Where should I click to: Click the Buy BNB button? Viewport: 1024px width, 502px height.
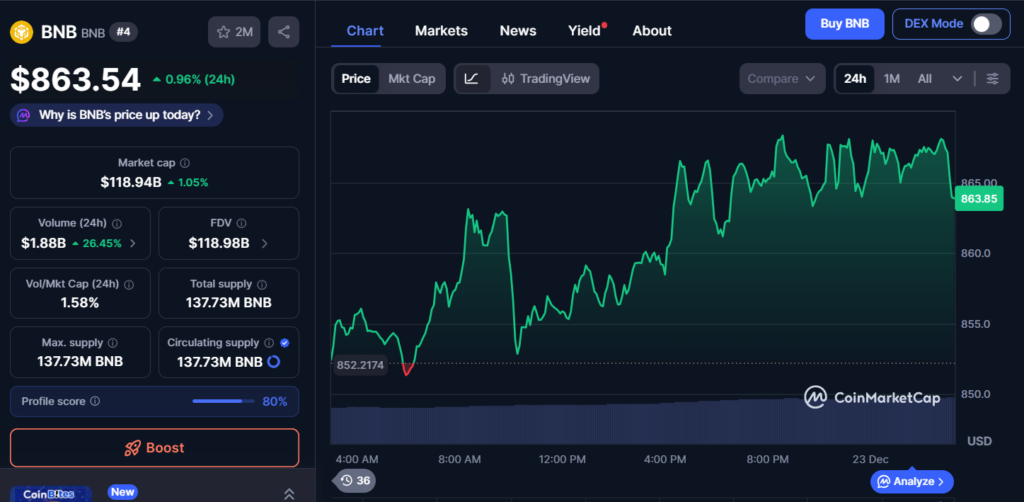pos(844,24)
